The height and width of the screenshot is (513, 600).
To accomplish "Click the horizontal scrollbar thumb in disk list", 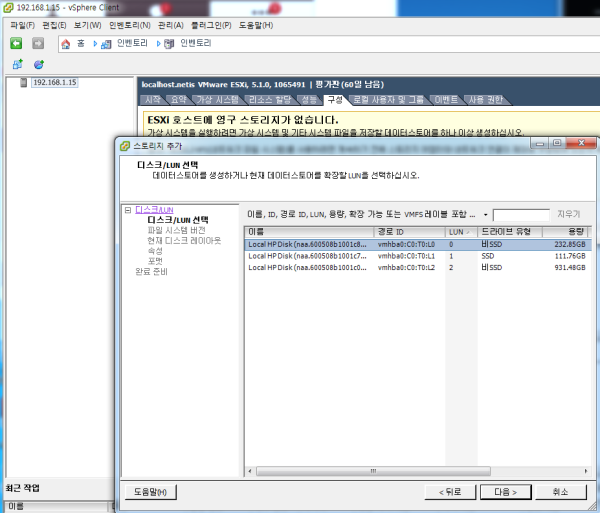I will pyautogui.click(x=373, y=471).
